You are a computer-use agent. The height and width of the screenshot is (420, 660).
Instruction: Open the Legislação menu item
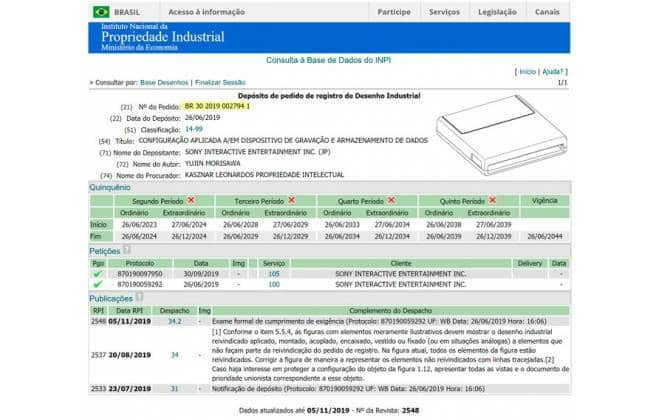[x=498, y=12]
